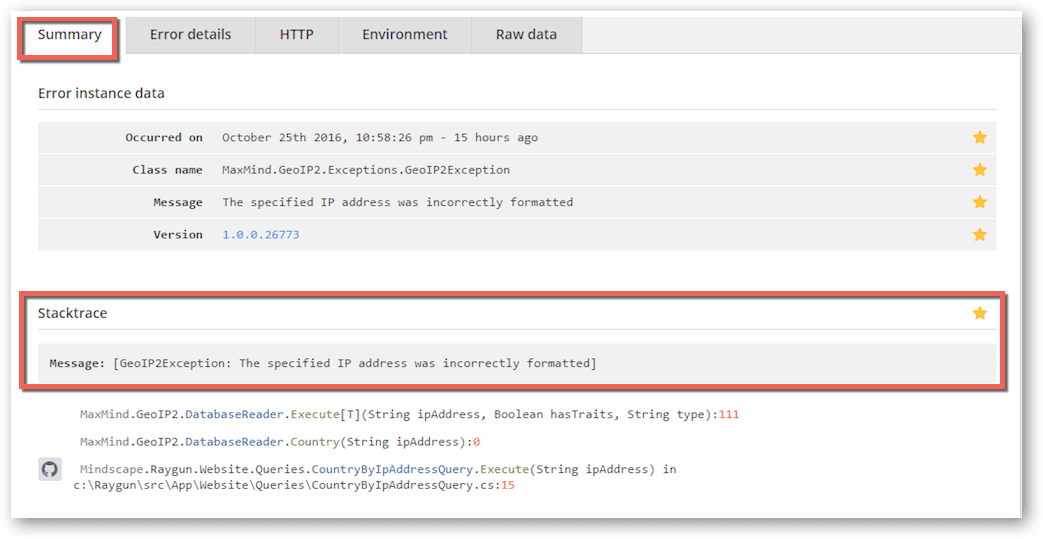Click the Mindscape.Raygun.Website.Queries stack frame text

378,469
